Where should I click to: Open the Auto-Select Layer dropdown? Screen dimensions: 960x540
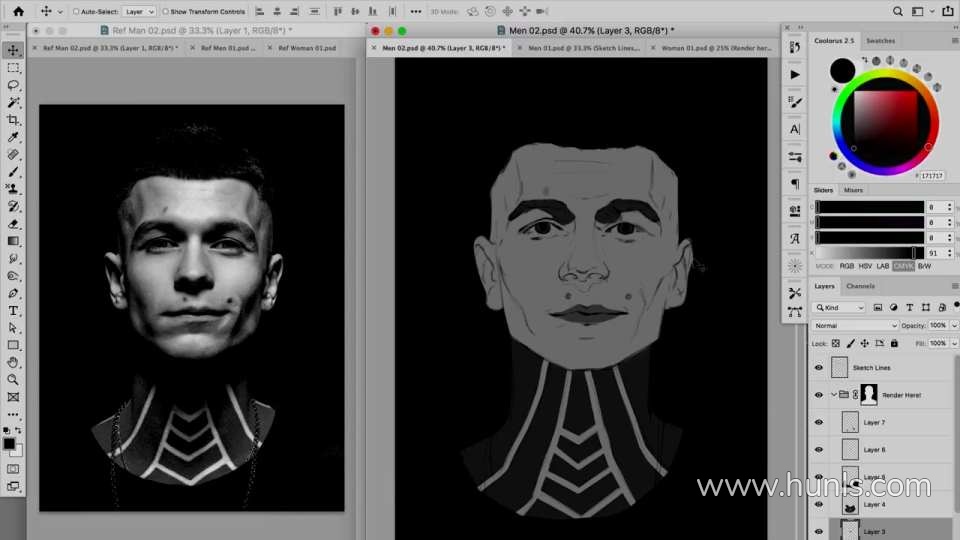click(139, 12)
